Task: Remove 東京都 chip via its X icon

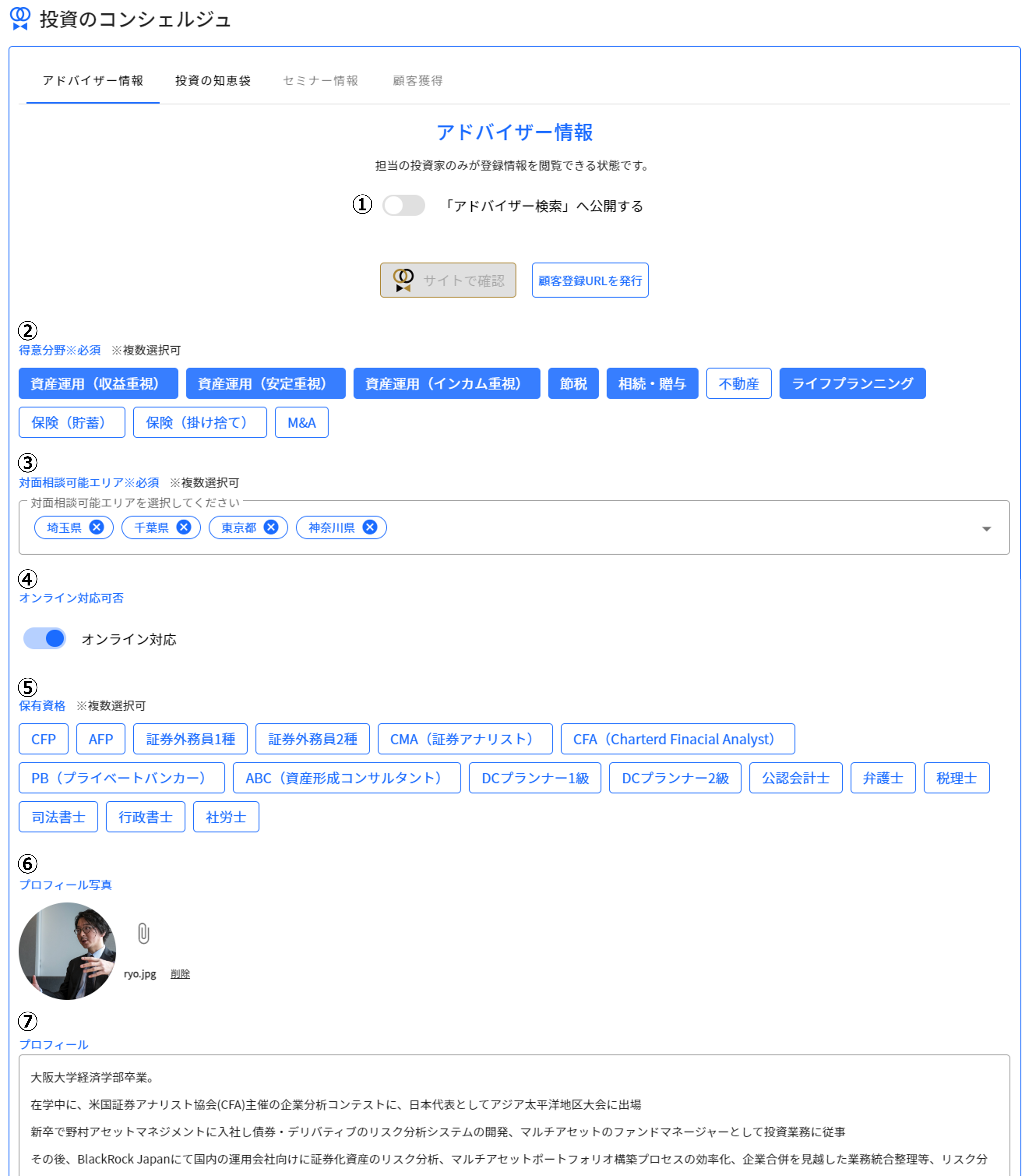Action: click(271, 527)
